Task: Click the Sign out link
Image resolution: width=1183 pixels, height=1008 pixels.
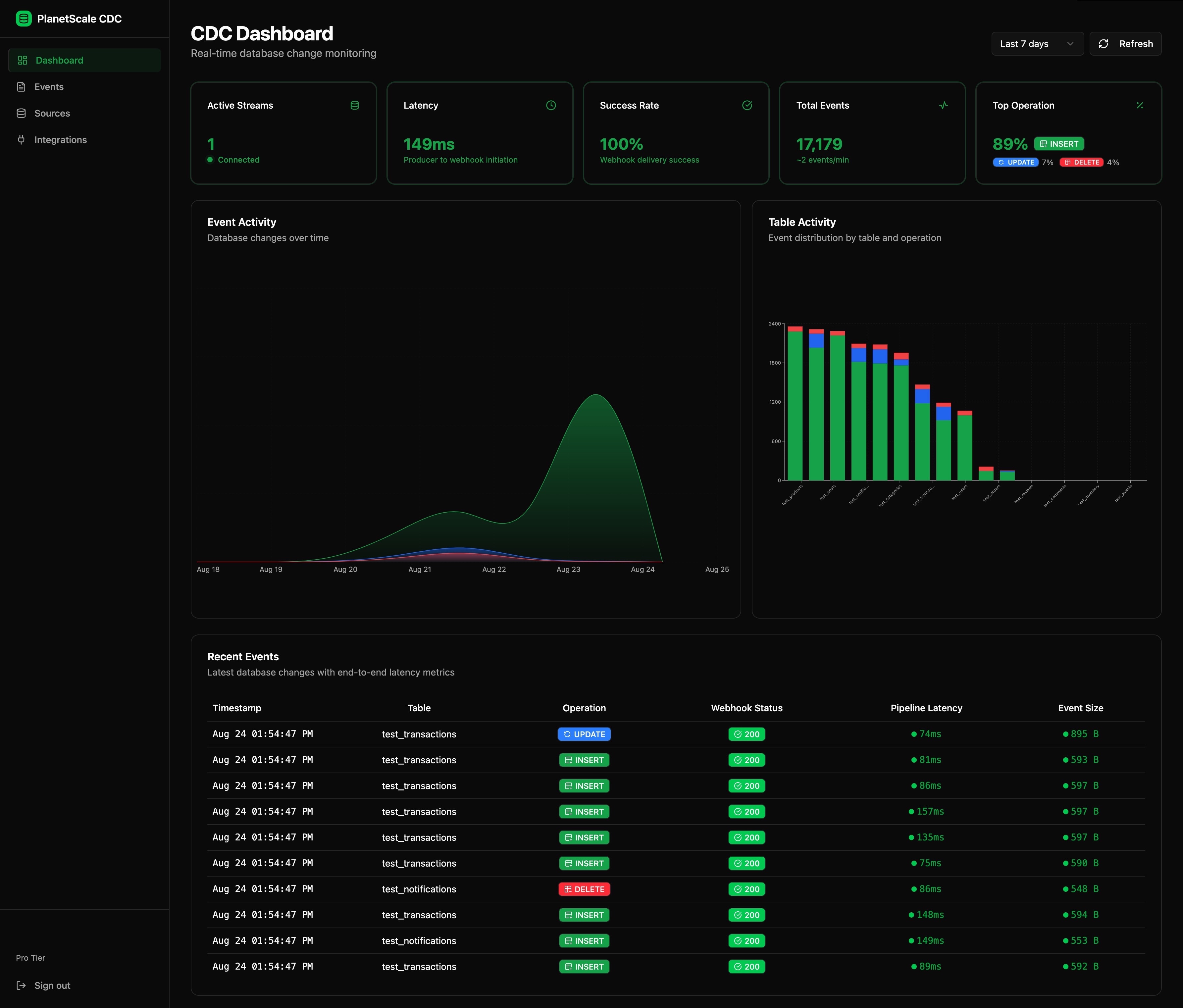Action: click(52, 985)
